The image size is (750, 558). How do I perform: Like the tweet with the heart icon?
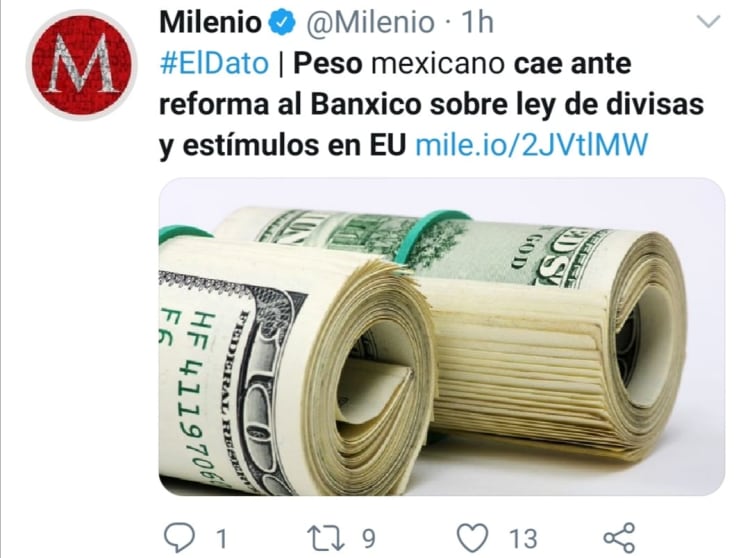coord(473,538)
